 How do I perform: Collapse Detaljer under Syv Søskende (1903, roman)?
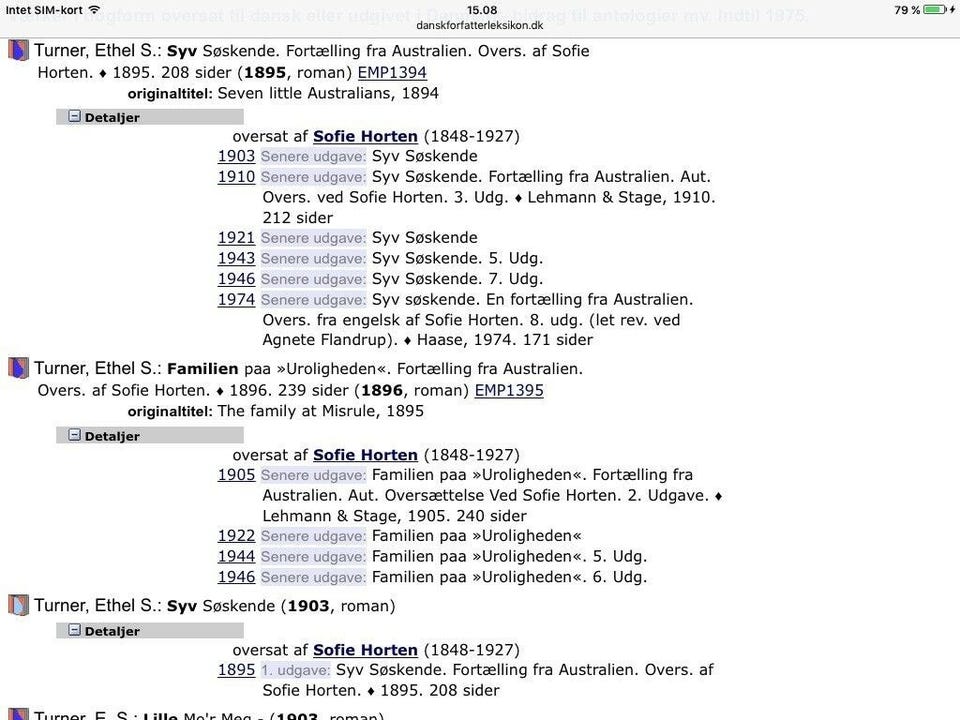pos(74,630)
